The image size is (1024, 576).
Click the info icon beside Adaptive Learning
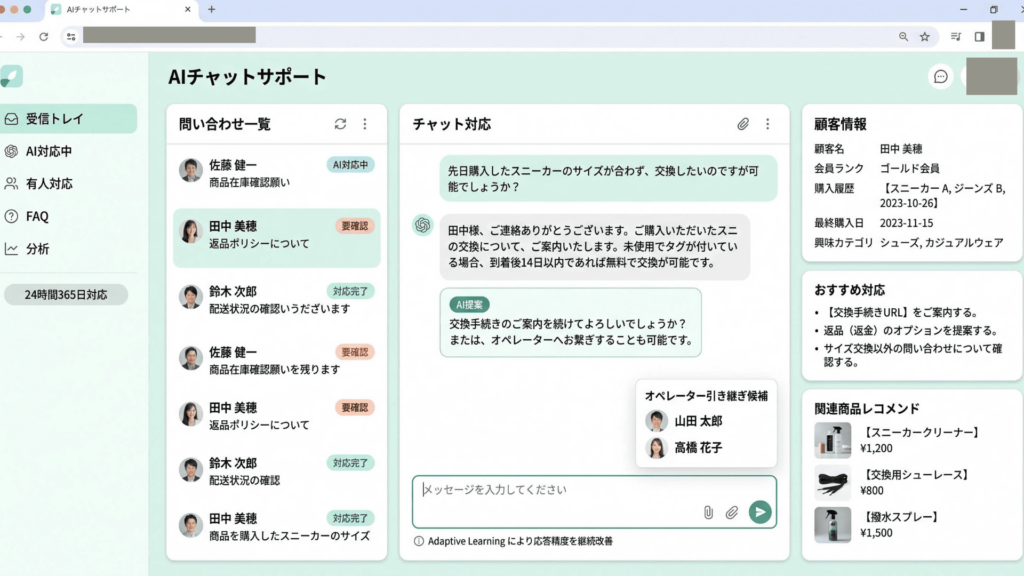[419, 541]
